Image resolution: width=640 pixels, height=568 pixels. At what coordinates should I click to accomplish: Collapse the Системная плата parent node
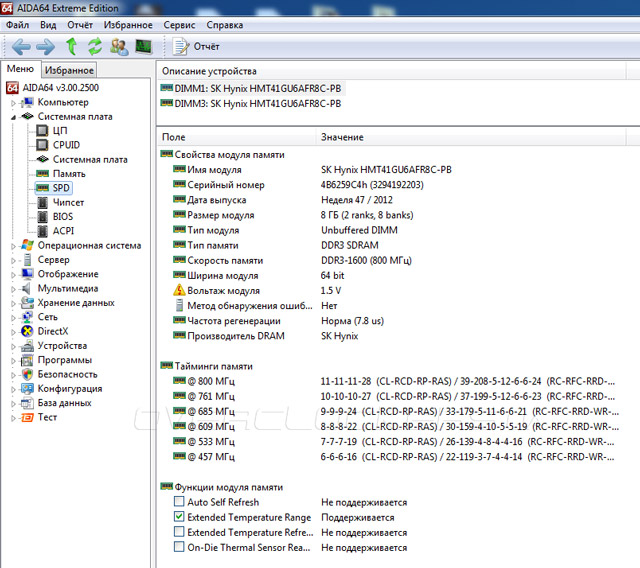pos(13,117)
